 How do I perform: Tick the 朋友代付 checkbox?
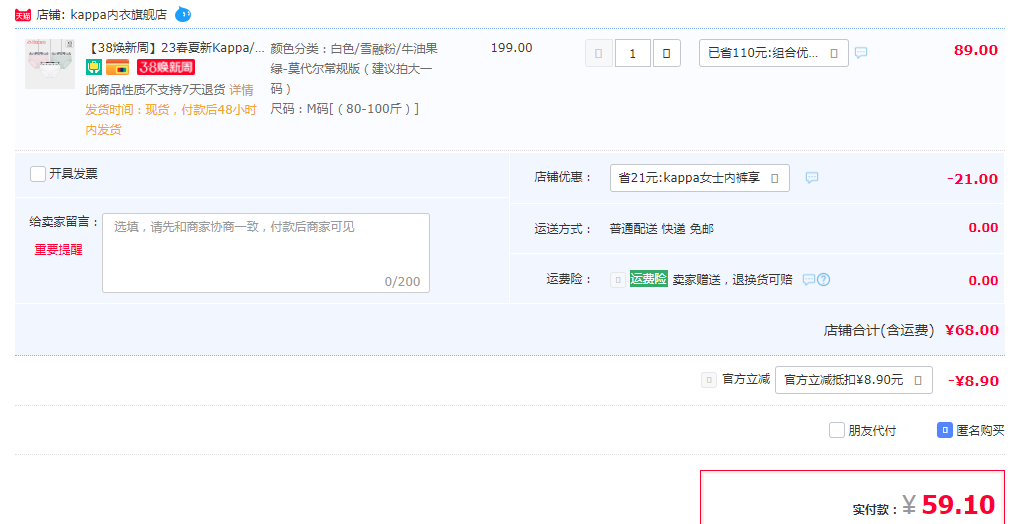coord(837,430)
